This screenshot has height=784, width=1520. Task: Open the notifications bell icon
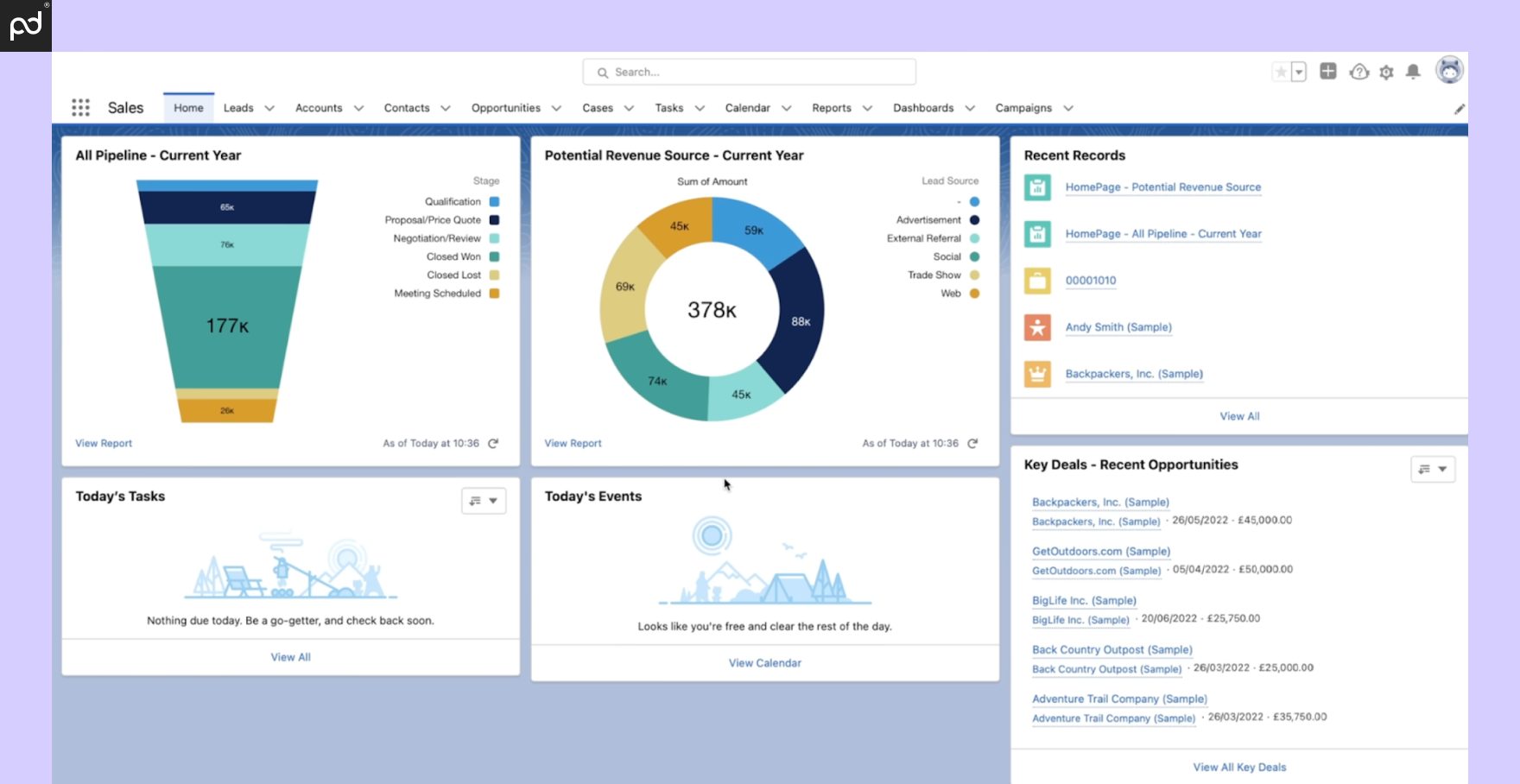tap(1414, 73)
